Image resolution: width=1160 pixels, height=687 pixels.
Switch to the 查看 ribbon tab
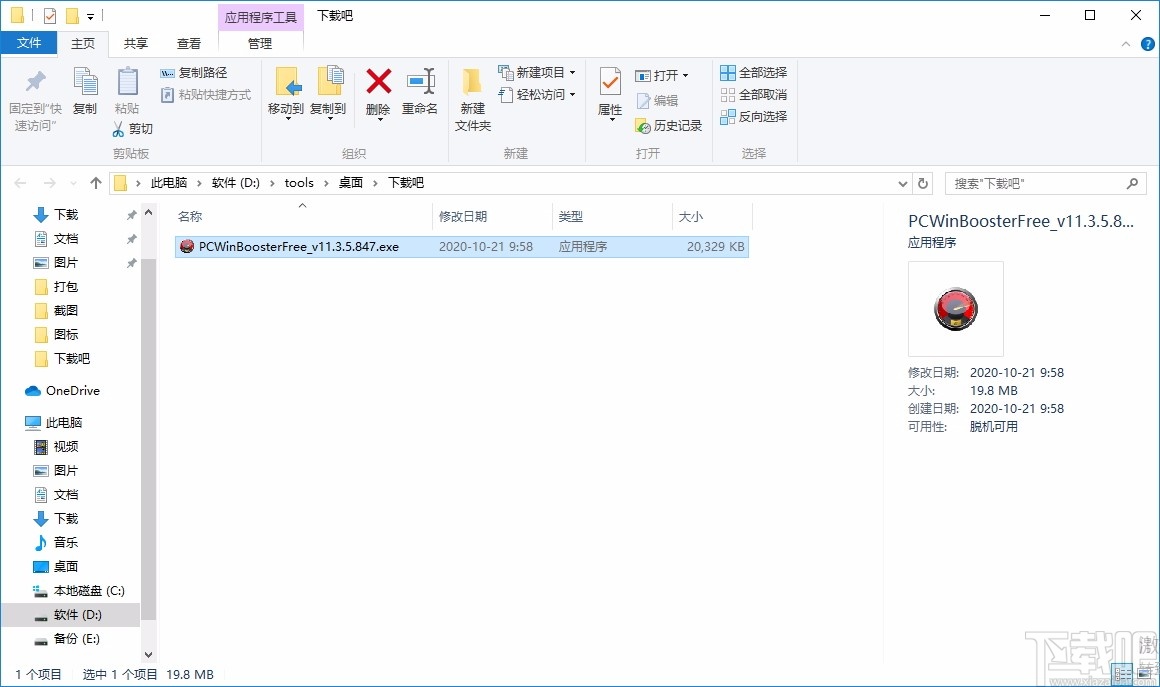189,43
